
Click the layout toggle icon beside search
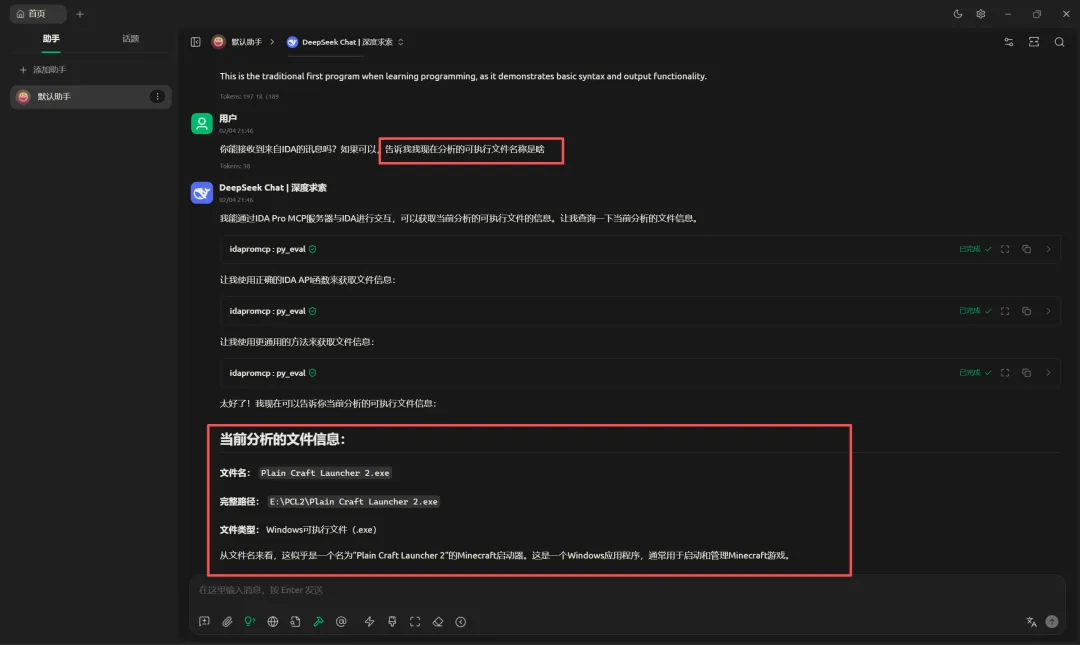pyautogui.click(x=1034, y=42)
